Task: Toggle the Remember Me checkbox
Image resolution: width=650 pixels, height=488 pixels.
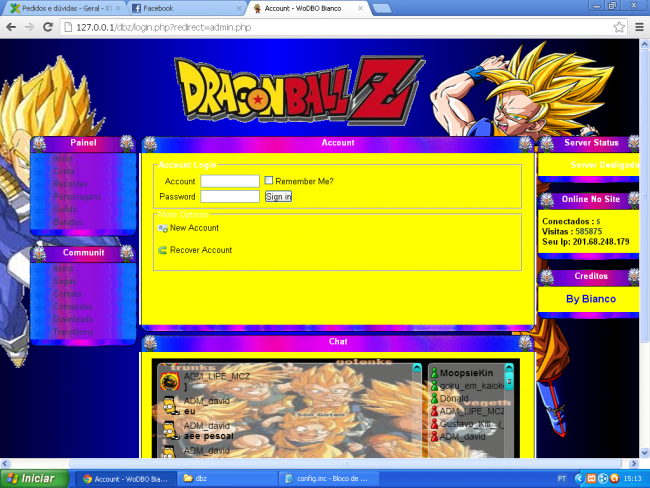Action: (x=269, y=181)
